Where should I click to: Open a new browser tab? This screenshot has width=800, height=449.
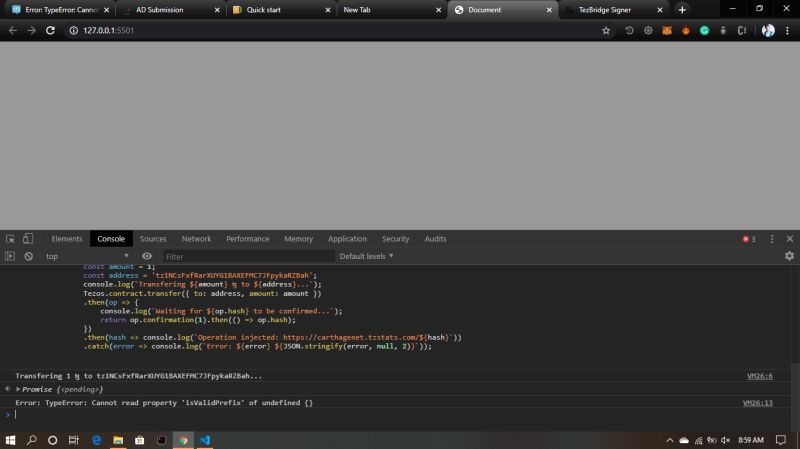pyautogui.click(x=682, y=10)
